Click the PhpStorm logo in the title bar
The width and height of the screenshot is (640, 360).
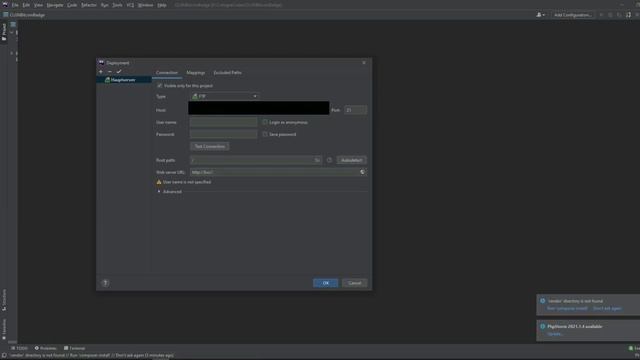click(5, 5)
